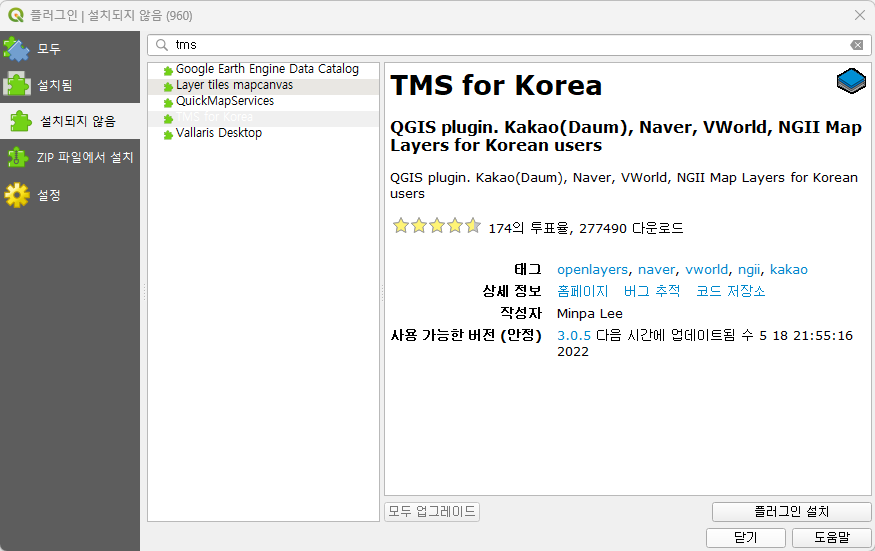Viewport: 875px width, 551px height.
Task: Click puzzle icon beside QuickMapServices
Action: [x=168, y=103]
